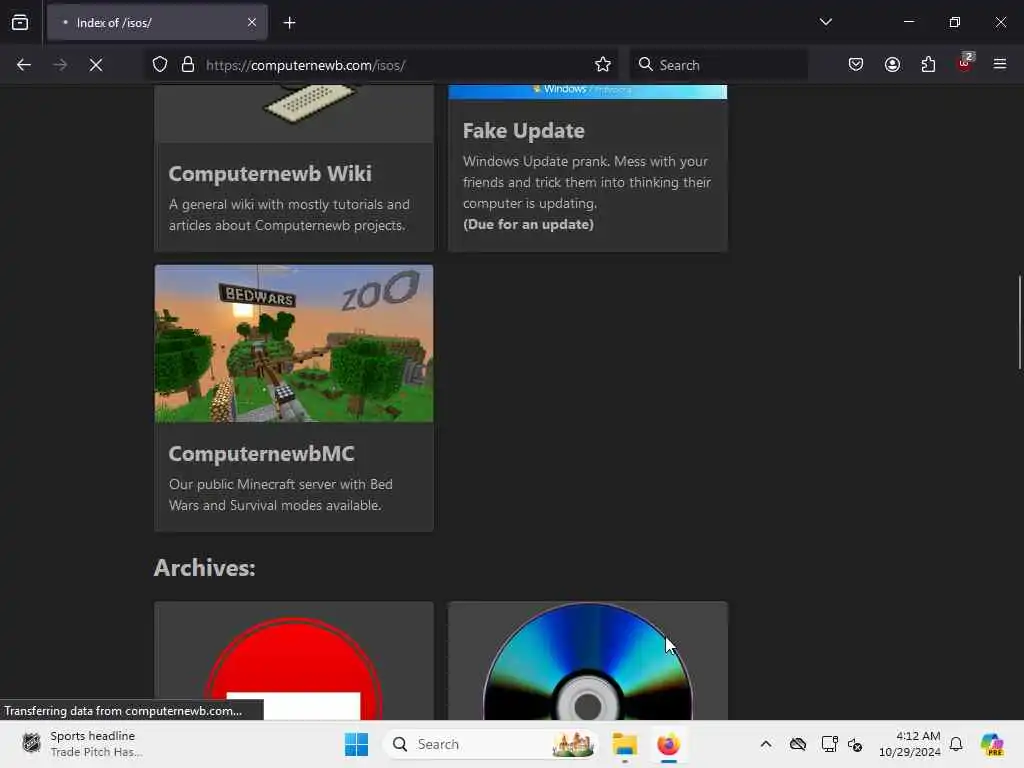The width and height of the screenshot is (1024, 768).
Task: Stop loading the page
Action: pyautogui.click(x=95, y=65)
